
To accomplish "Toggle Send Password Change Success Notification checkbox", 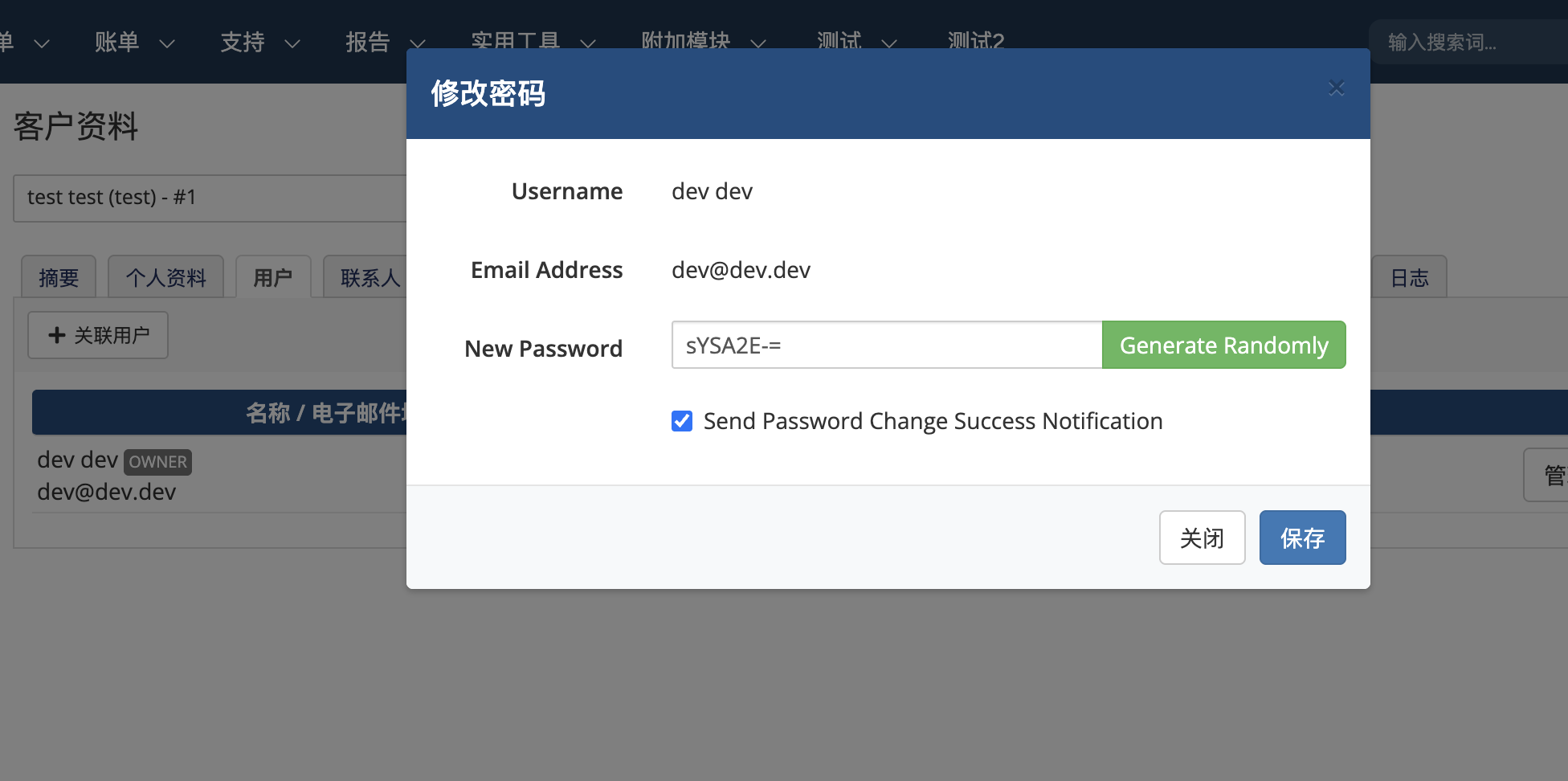I will 682,421.
